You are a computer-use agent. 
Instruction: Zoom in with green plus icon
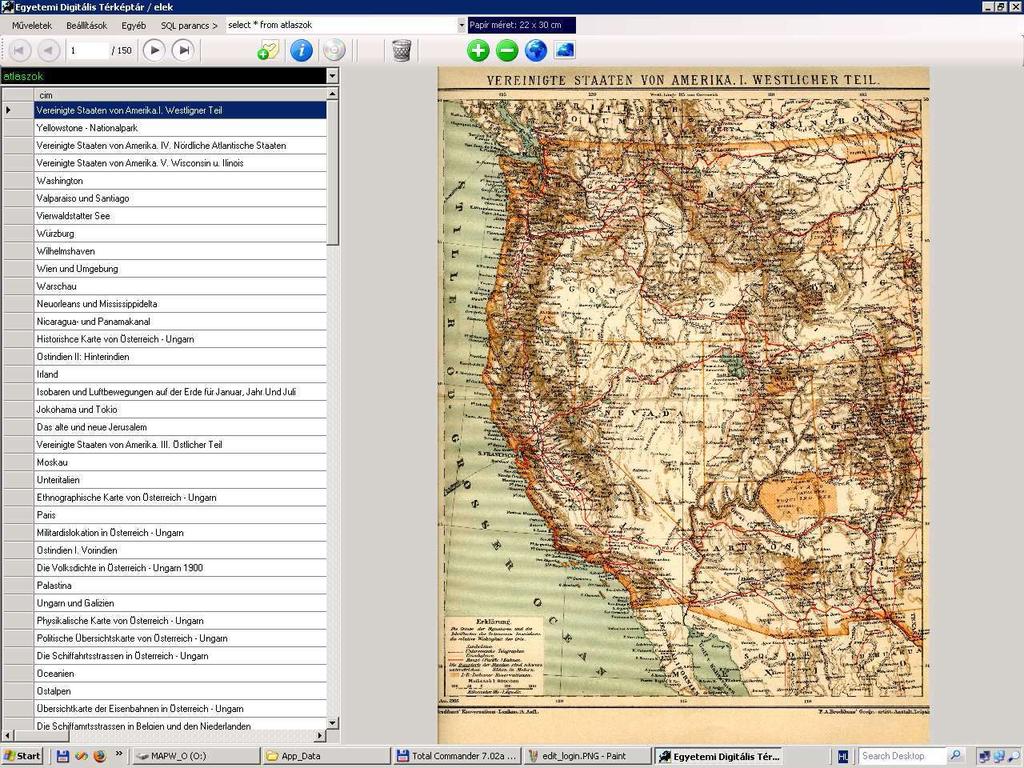point(478,50)
